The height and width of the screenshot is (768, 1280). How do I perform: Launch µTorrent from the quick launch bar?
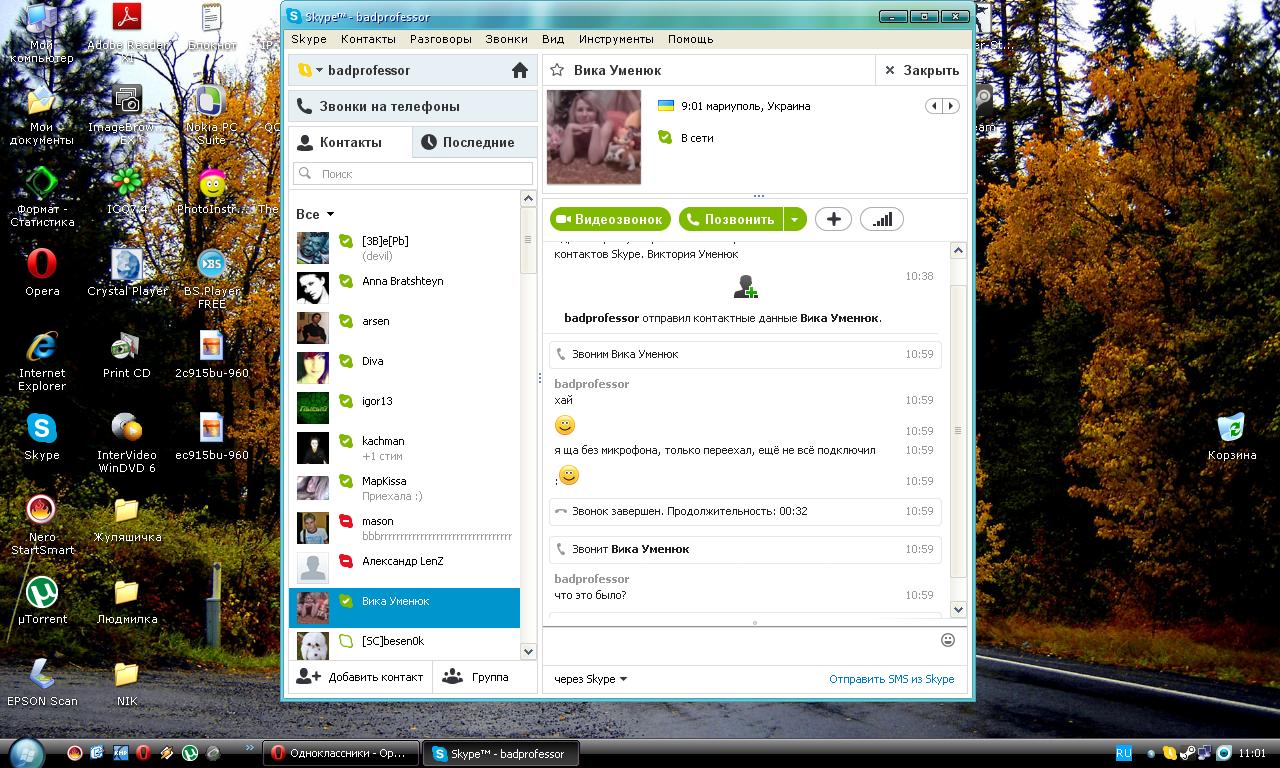pyautogui.click(x=190, y=753)
